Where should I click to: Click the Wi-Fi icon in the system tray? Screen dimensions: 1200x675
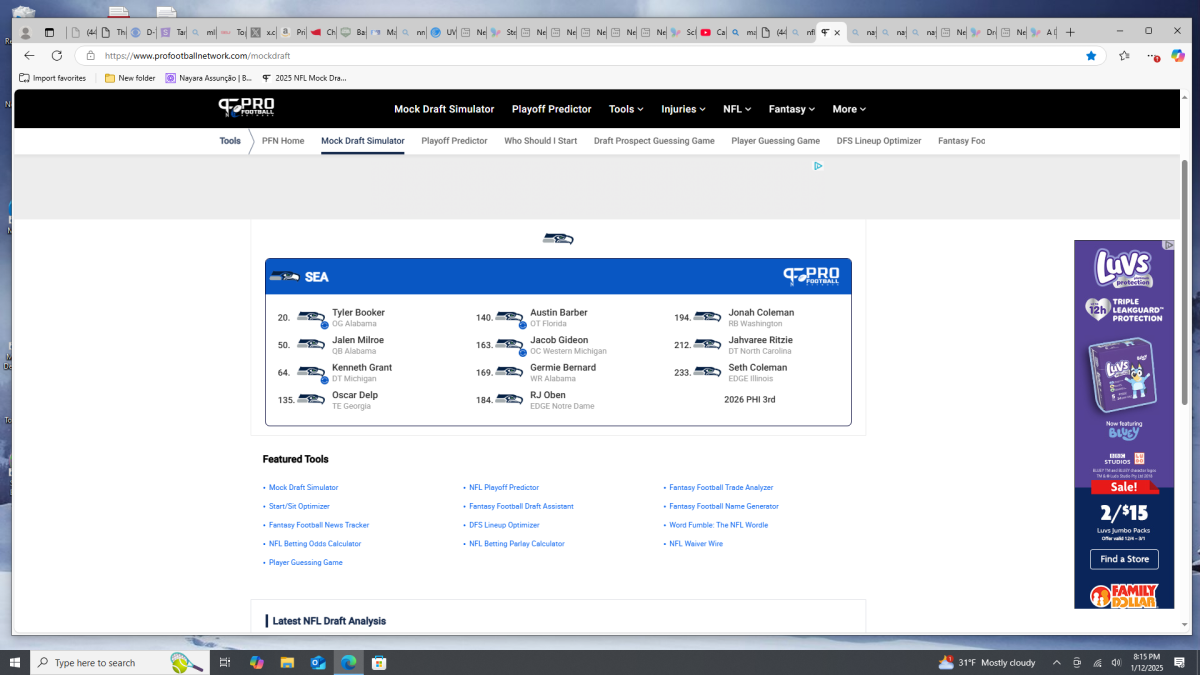coord(1096,662)
